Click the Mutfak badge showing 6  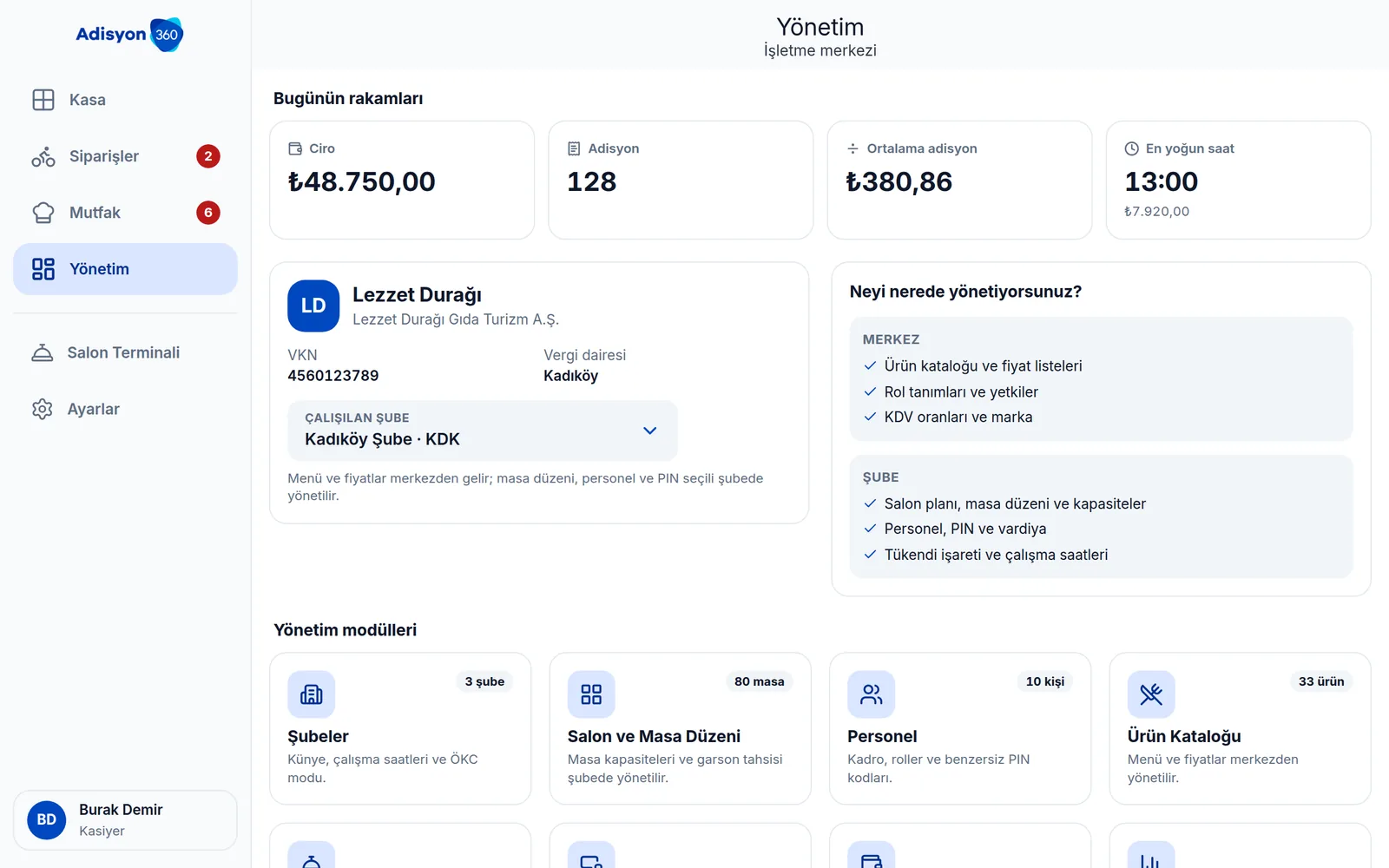click(x=208, y=213)
